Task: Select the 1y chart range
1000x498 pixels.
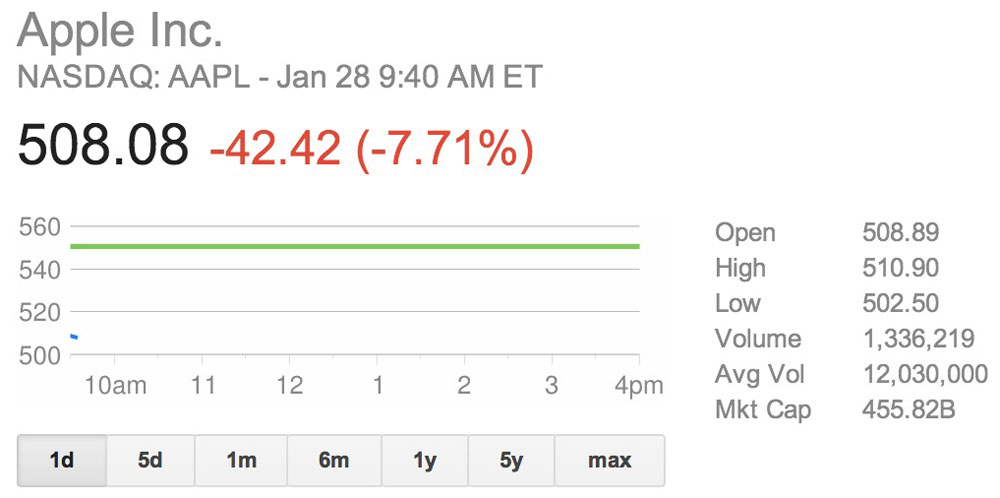Action: point(425,460)
